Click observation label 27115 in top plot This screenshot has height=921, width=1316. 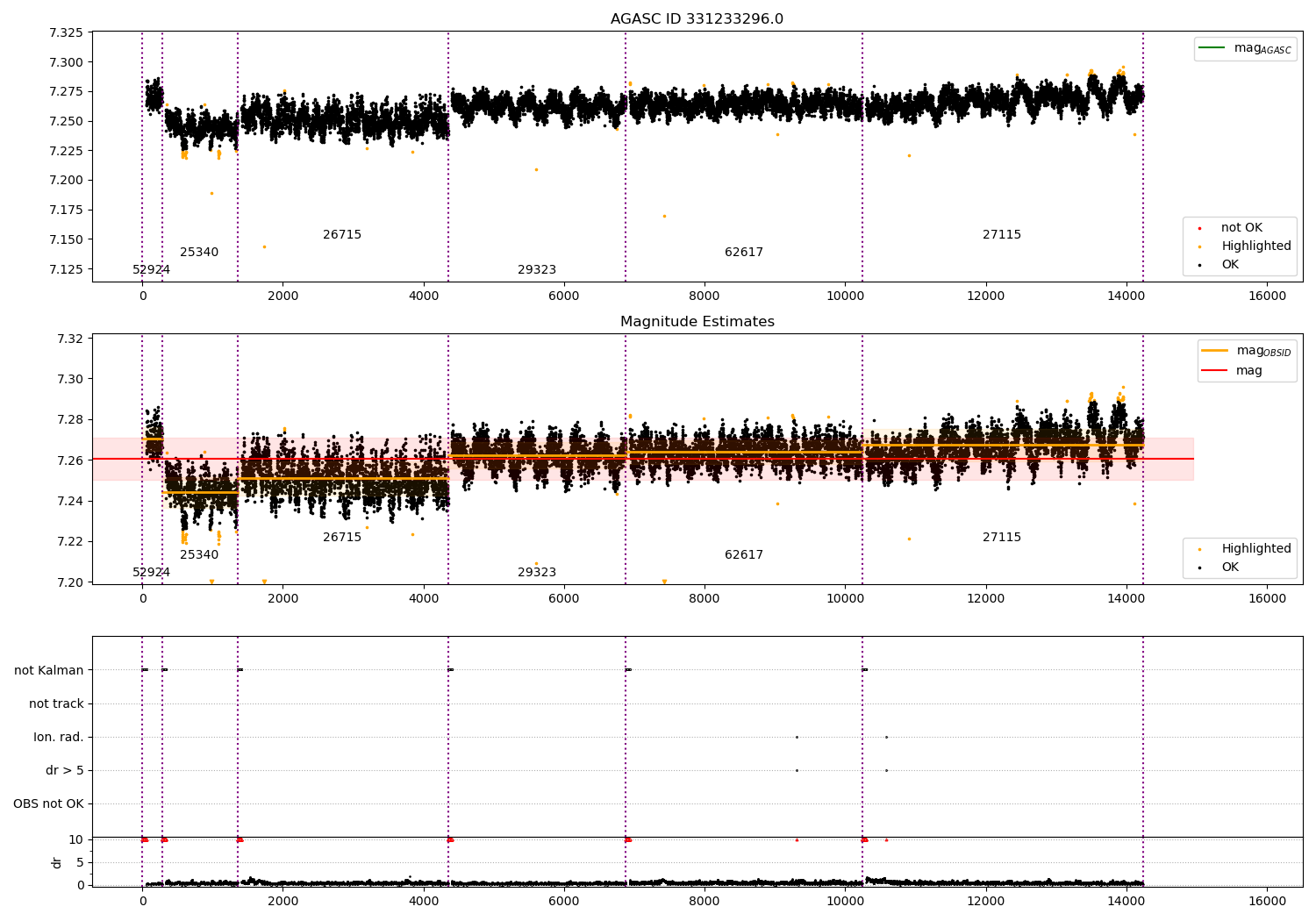[1002, 235]
